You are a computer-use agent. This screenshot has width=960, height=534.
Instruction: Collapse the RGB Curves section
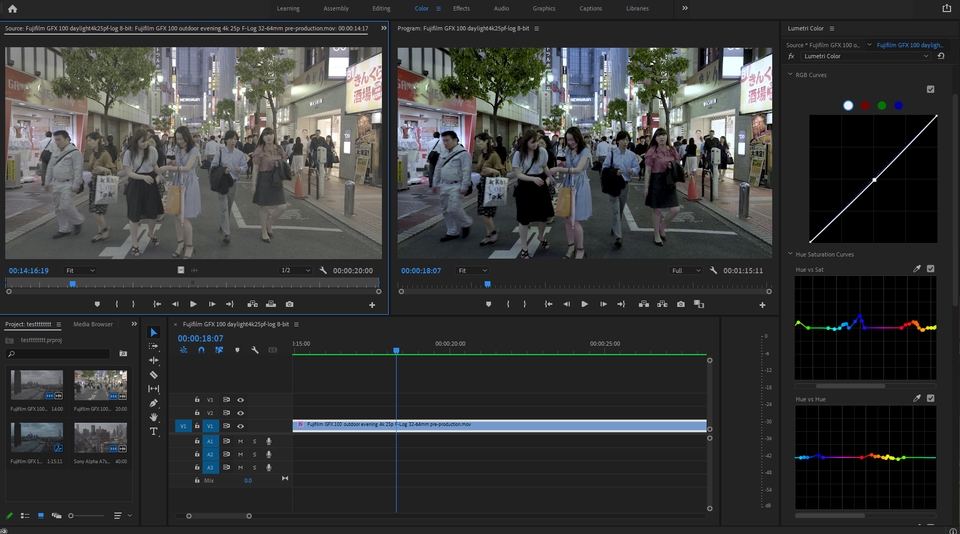click(789, 75)
